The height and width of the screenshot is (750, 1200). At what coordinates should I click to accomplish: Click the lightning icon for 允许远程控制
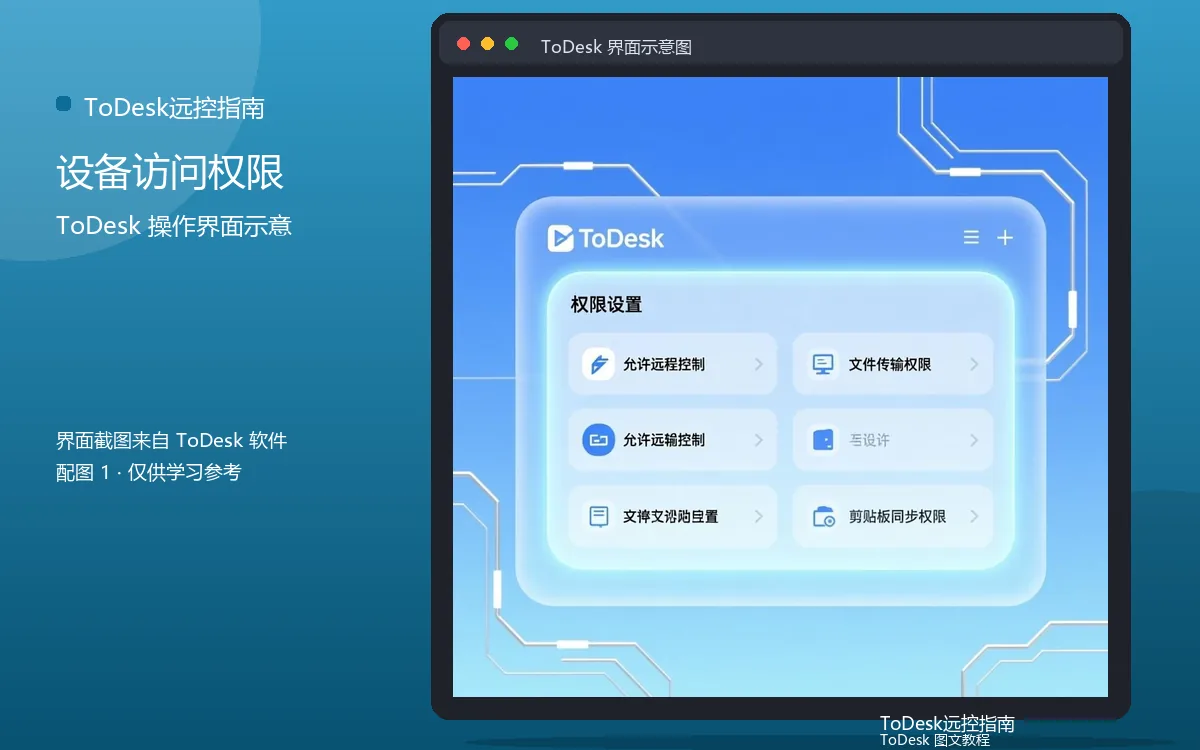[x=598, y=364]
